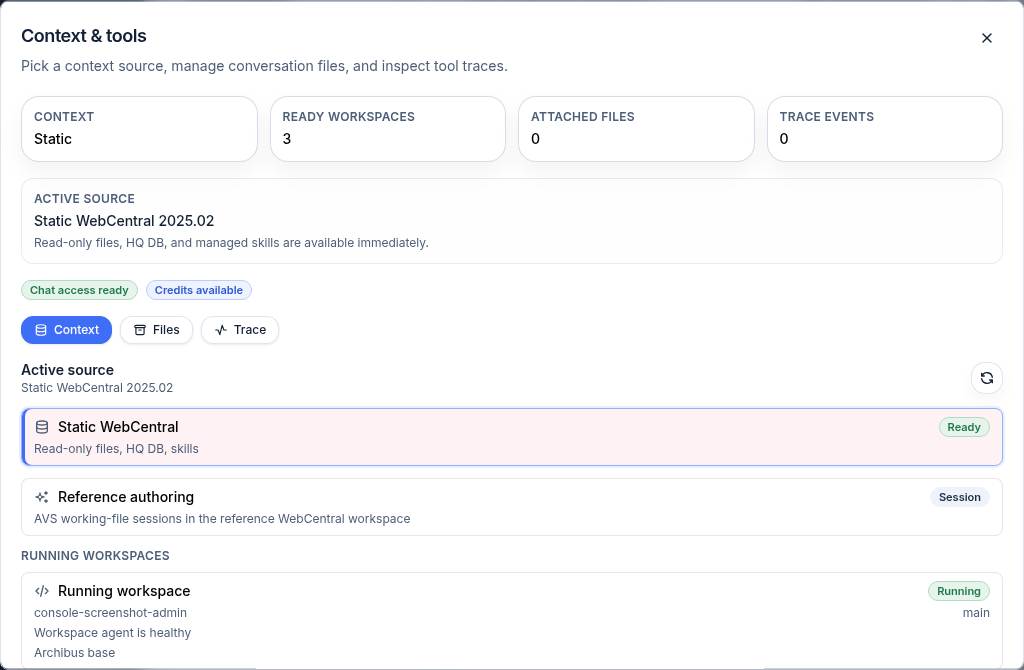Screen dimensions: 1024x670
Task: Click the archive icon in Files tab
Action: pos(140,330)
